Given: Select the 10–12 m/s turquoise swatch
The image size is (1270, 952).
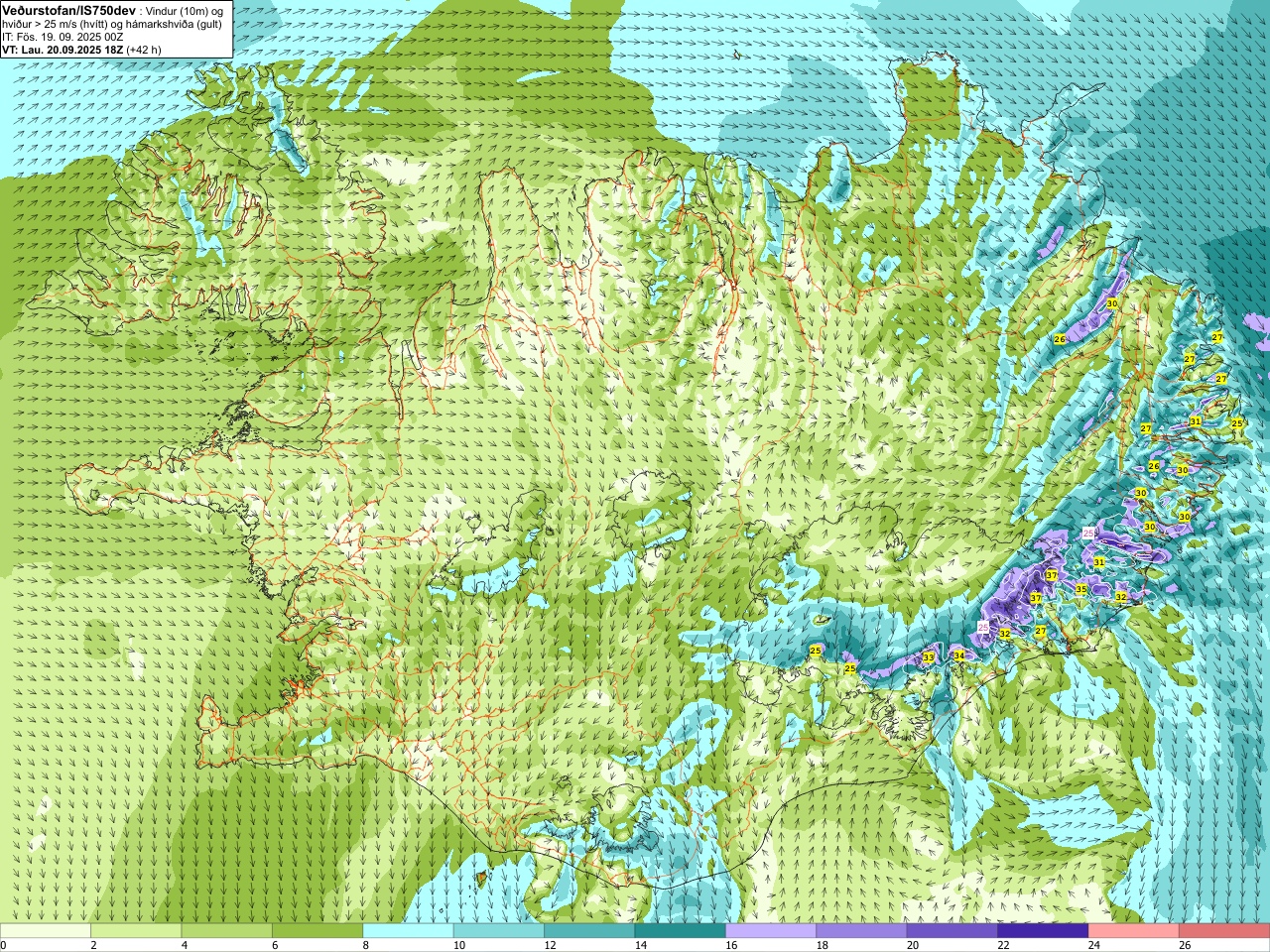Looking at the screenshot, I should coord(498,931).
